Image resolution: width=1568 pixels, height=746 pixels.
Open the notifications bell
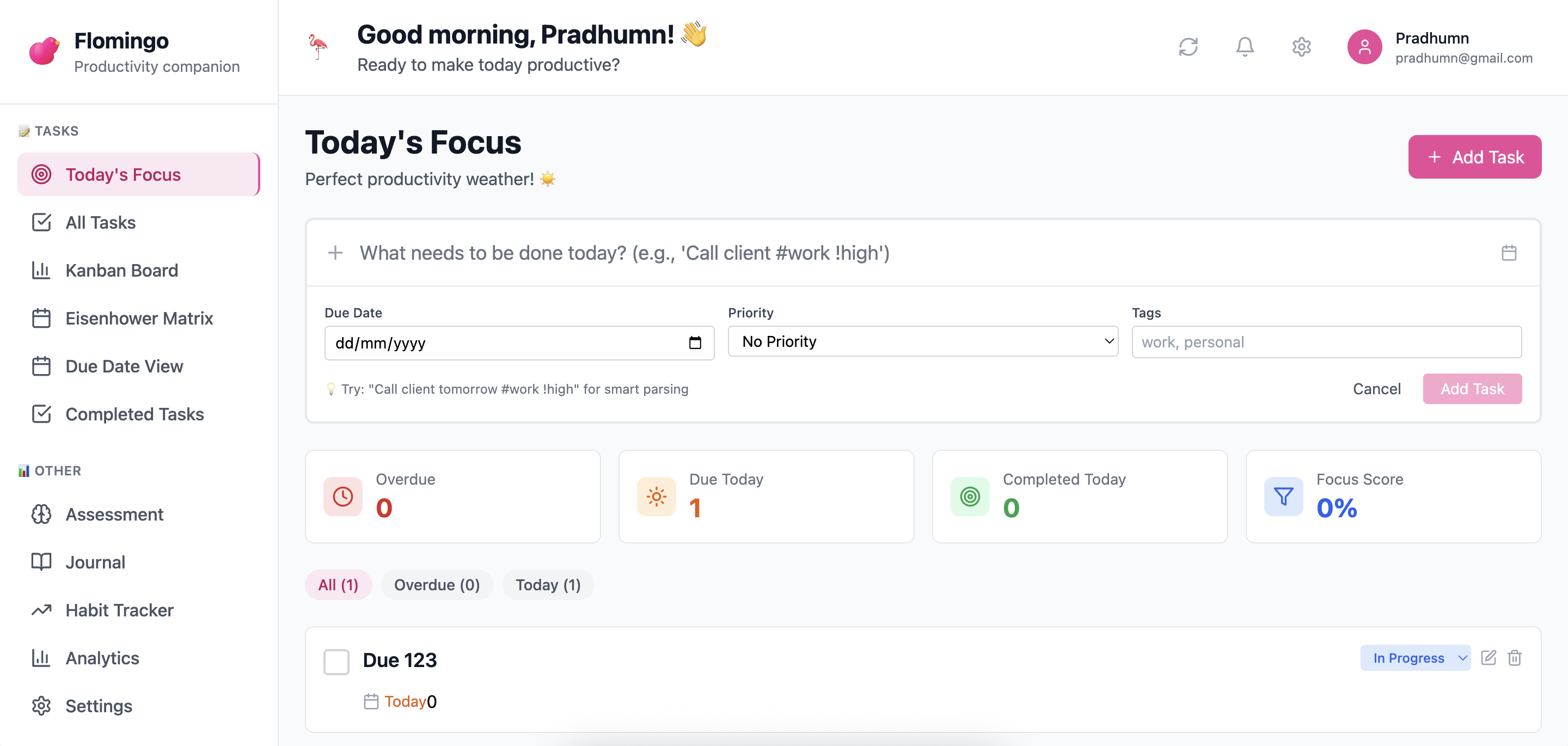click(1244, 47)
